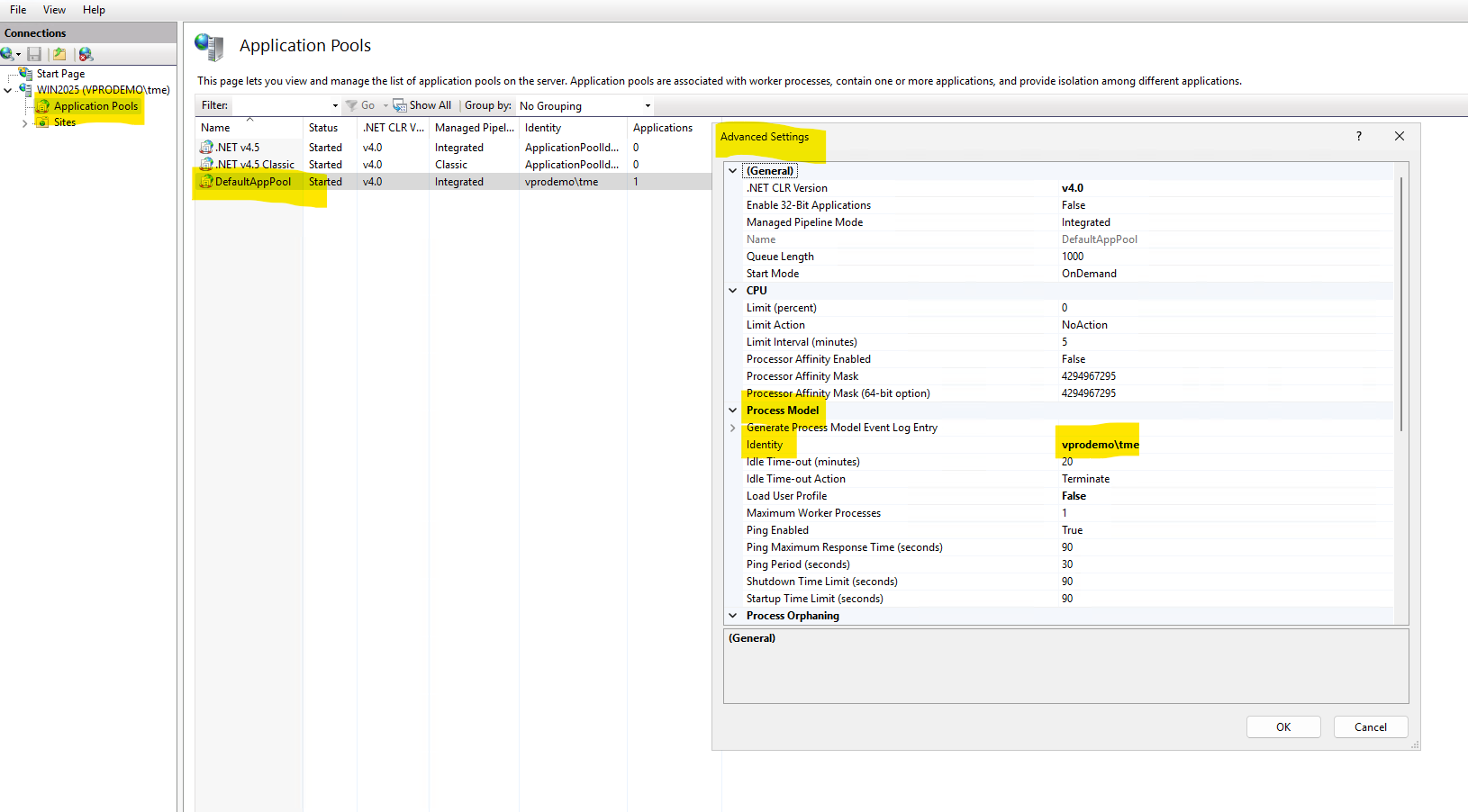Screen dimensions: 1468x812
Task: Click the Save Connections floppy disk icon
Action: (33, 54)
